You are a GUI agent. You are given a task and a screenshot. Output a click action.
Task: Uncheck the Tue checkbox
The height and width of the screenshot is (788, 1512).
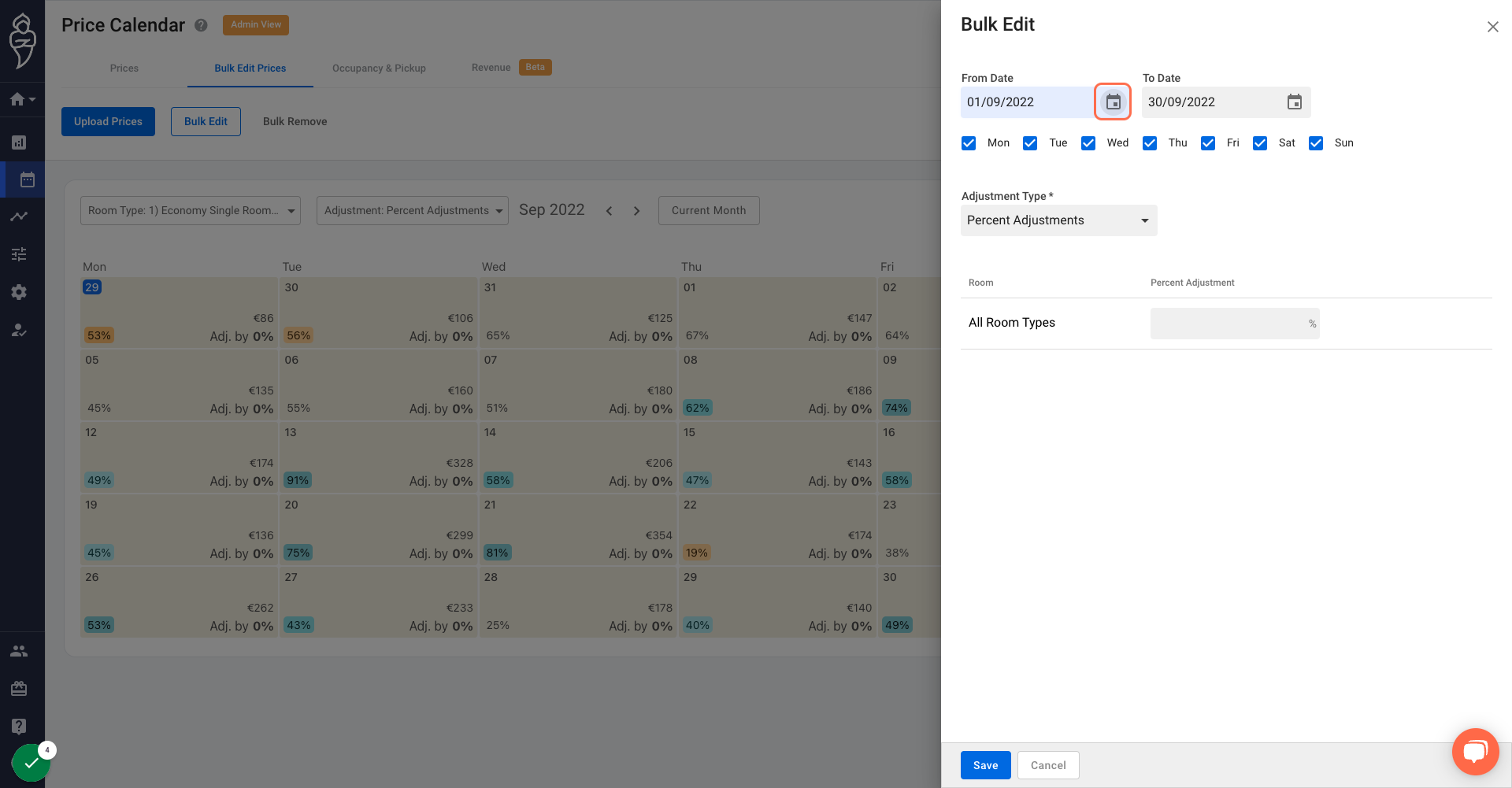(x=1030, y=143)
